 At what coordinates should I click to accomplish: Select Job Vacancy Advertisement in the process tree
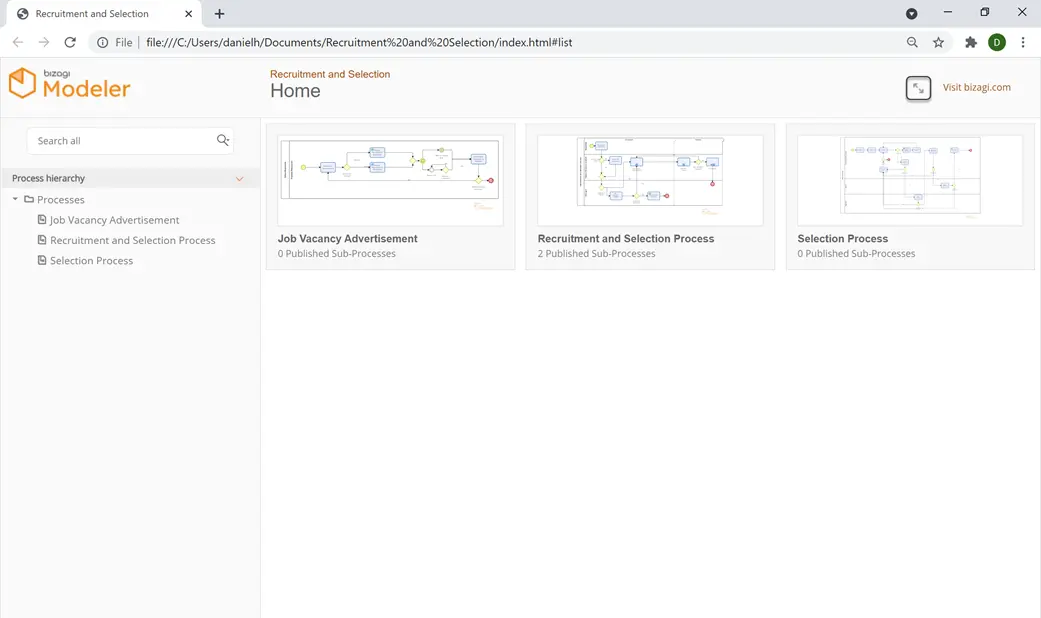[x=114, y=220]
